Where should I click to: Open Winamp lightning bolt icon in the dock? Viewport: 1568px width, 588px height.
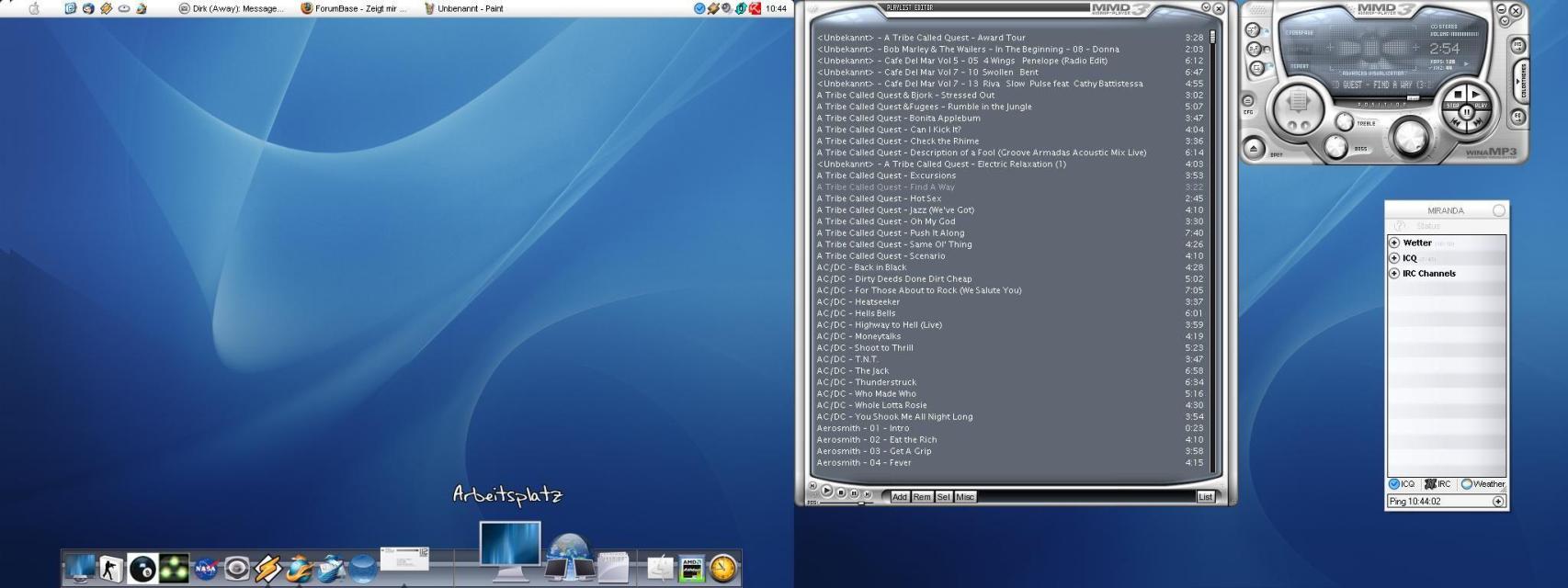click(267, 570)
